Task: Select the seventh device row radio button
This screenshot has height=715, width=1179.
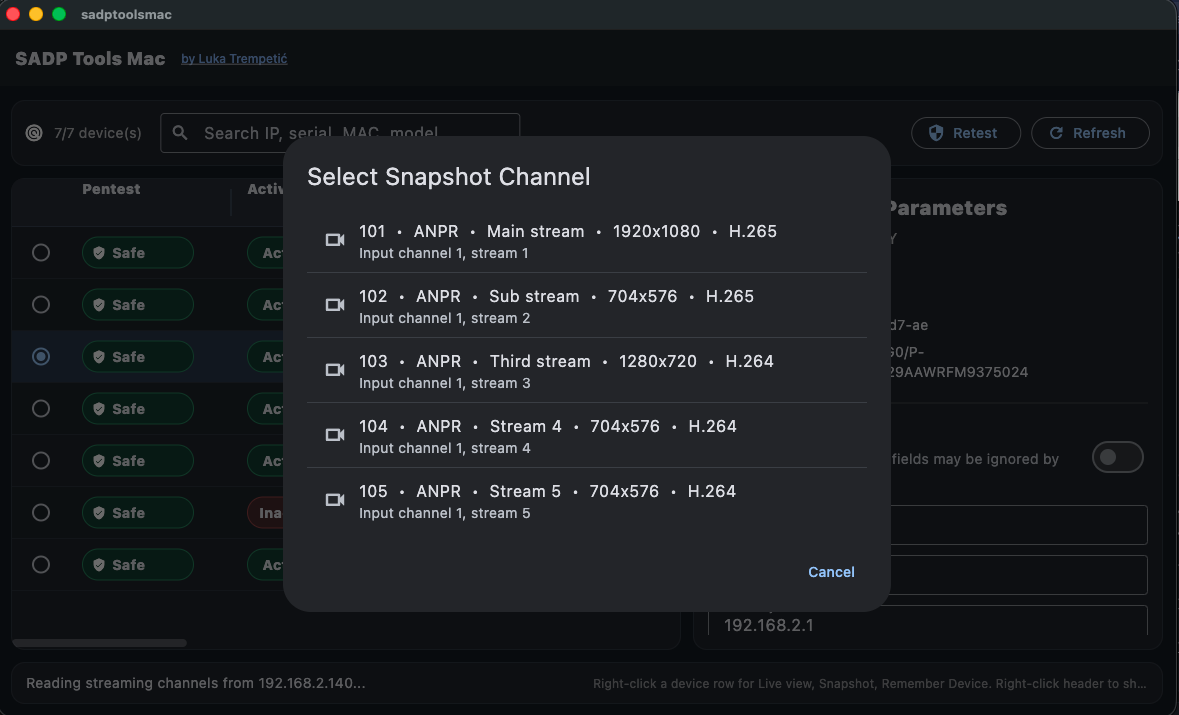Action: click(x=41, y=565)
